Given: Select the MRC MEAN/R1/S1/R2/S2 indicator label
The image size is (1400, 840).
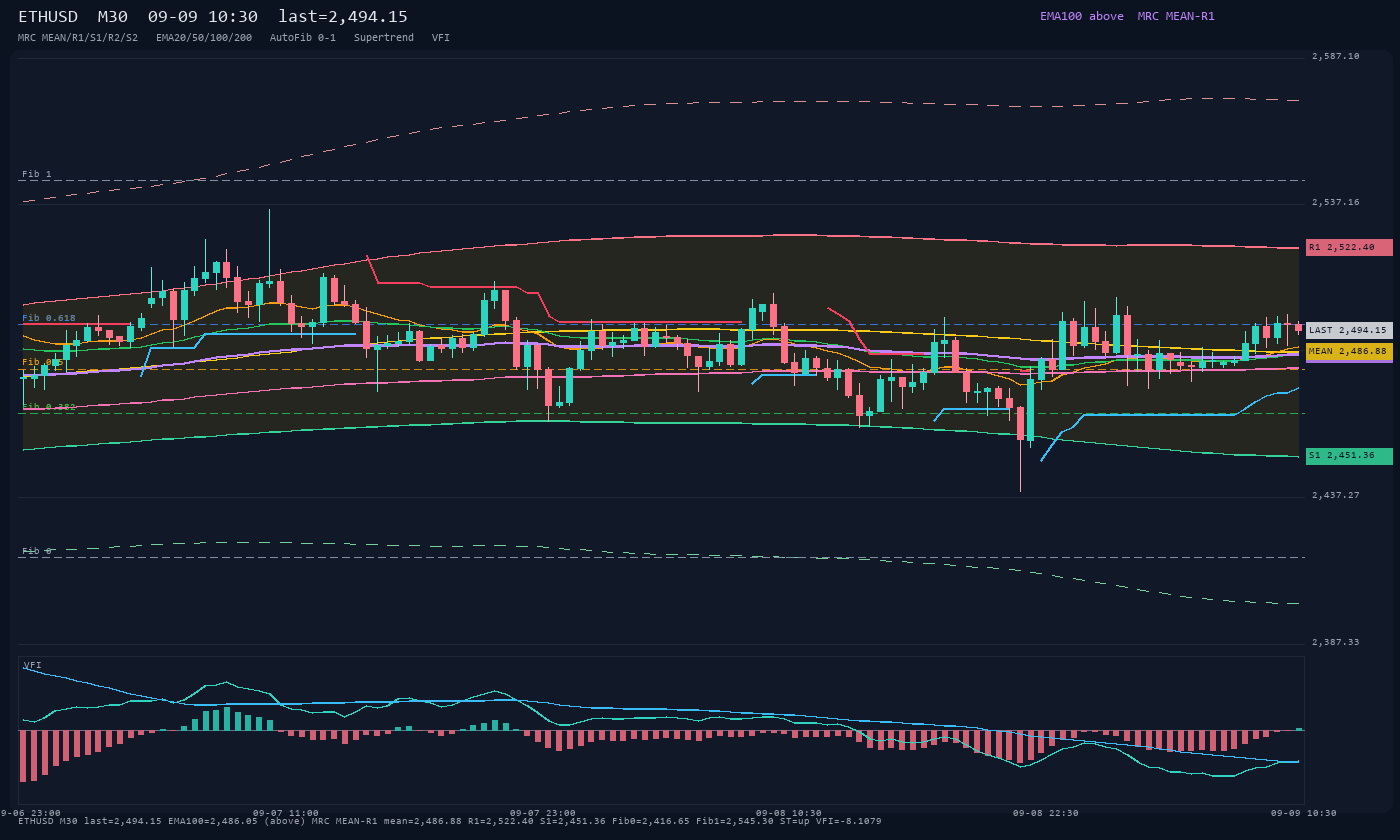Looking at the screenshot, I should click(x=78, y=38).
